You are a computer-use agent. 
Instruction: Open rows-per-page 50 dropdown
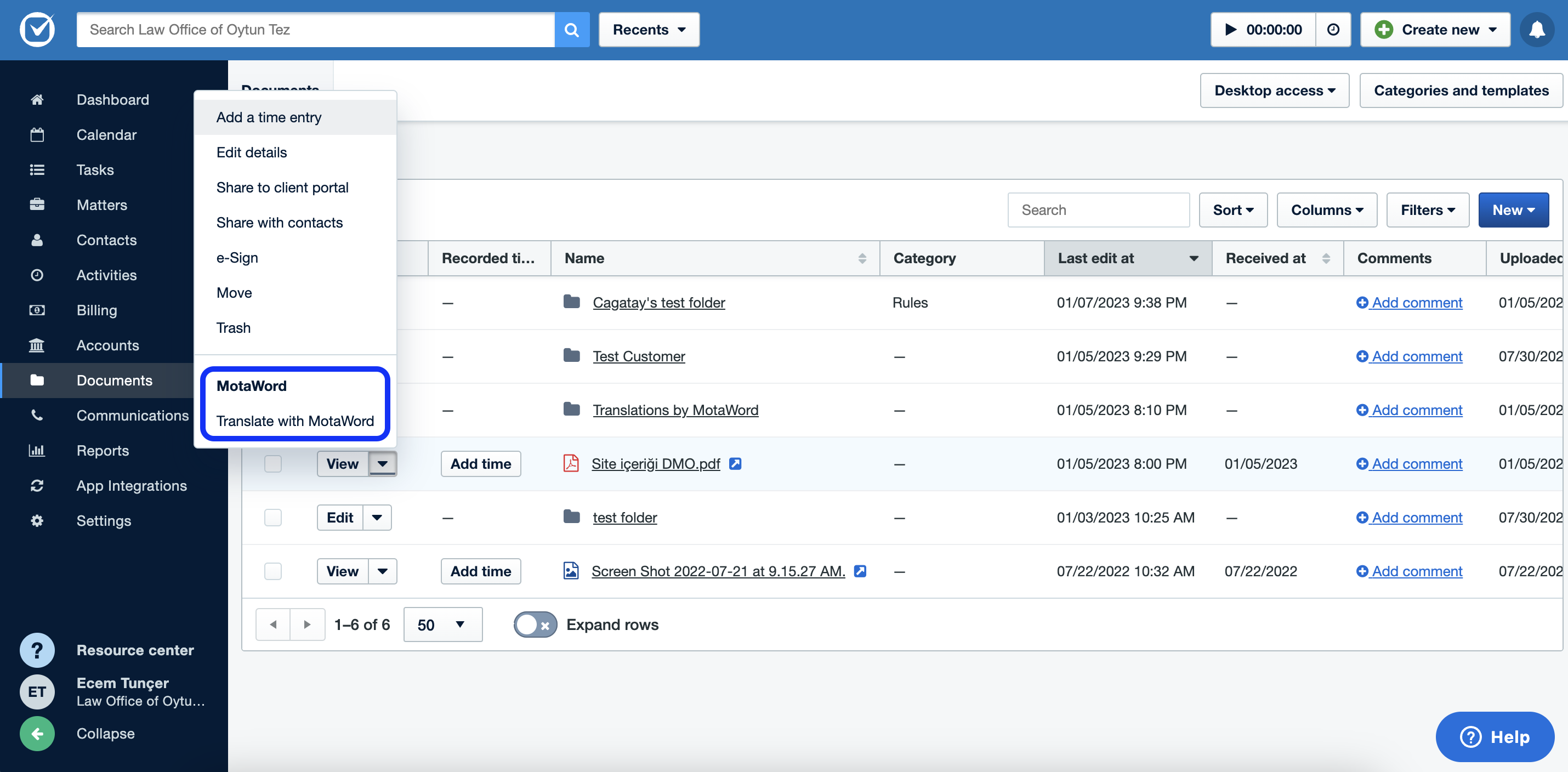(x=442, y=625)
